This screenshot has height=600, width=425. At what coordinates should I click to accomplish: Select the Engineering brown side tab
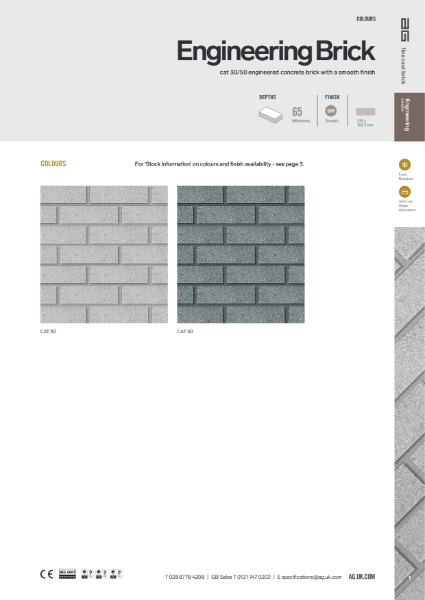click(x=409, y=117)
